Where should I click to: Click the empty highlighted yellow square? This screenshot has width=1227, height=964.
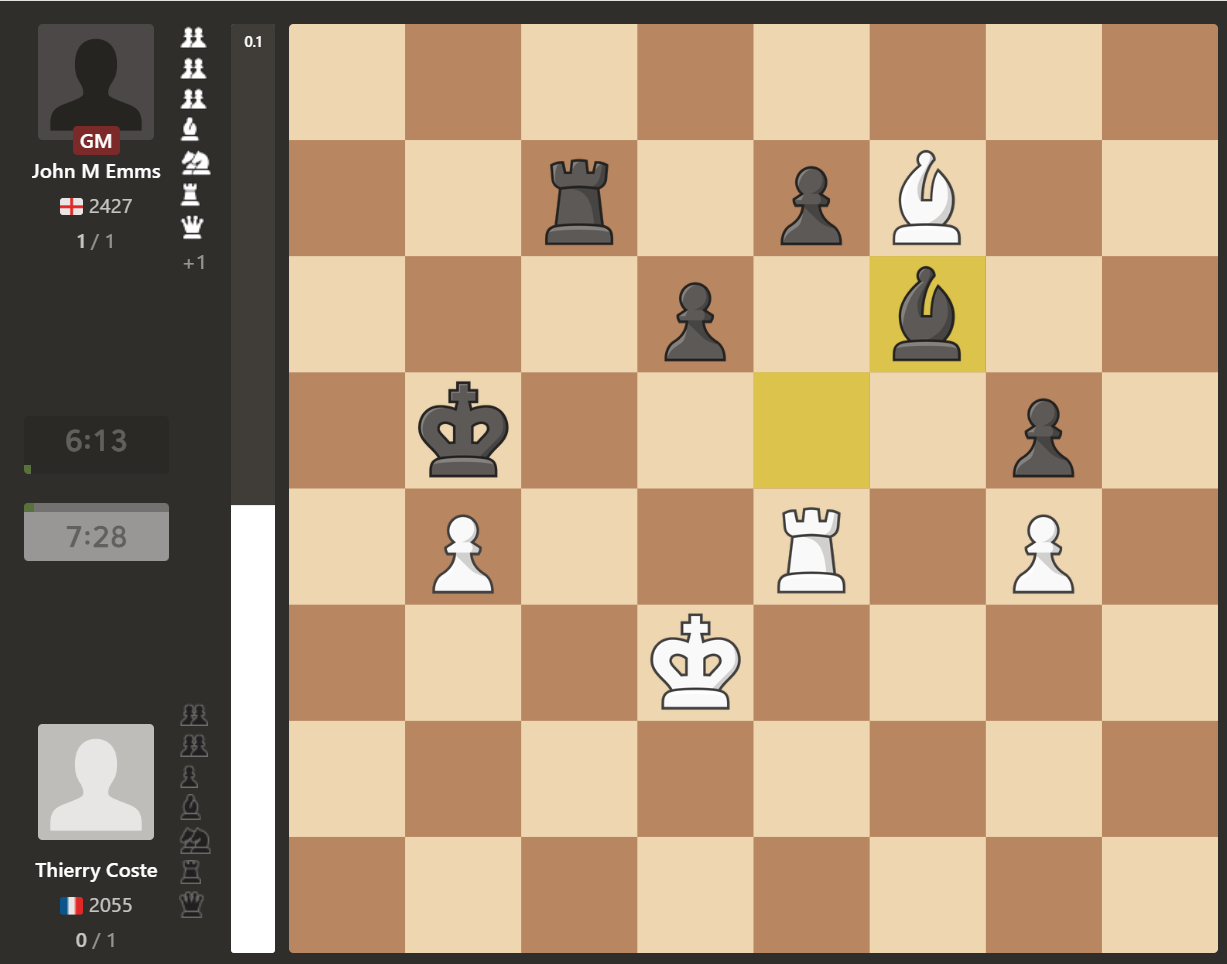coord(811,430)
